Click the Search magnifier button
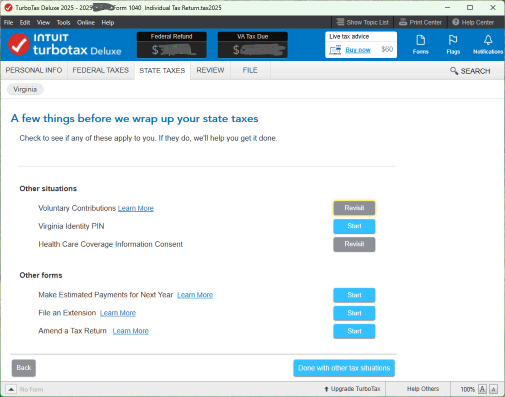 470,71
